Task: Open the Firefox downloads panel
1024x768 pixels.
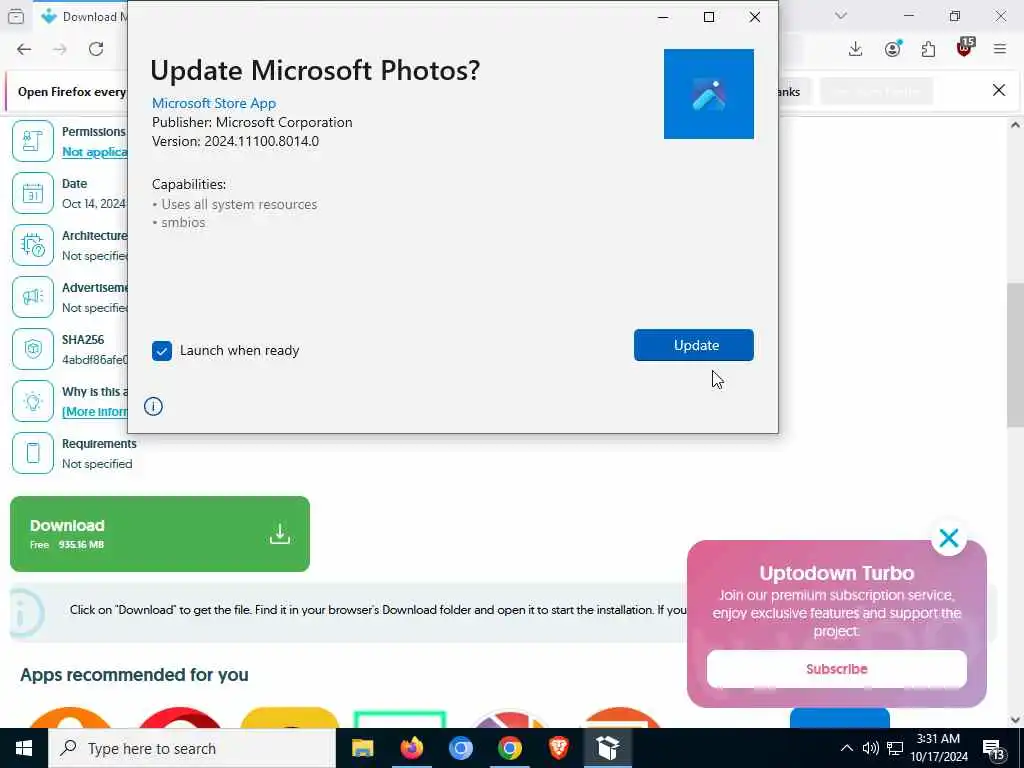Action: (x=856, y=49)
